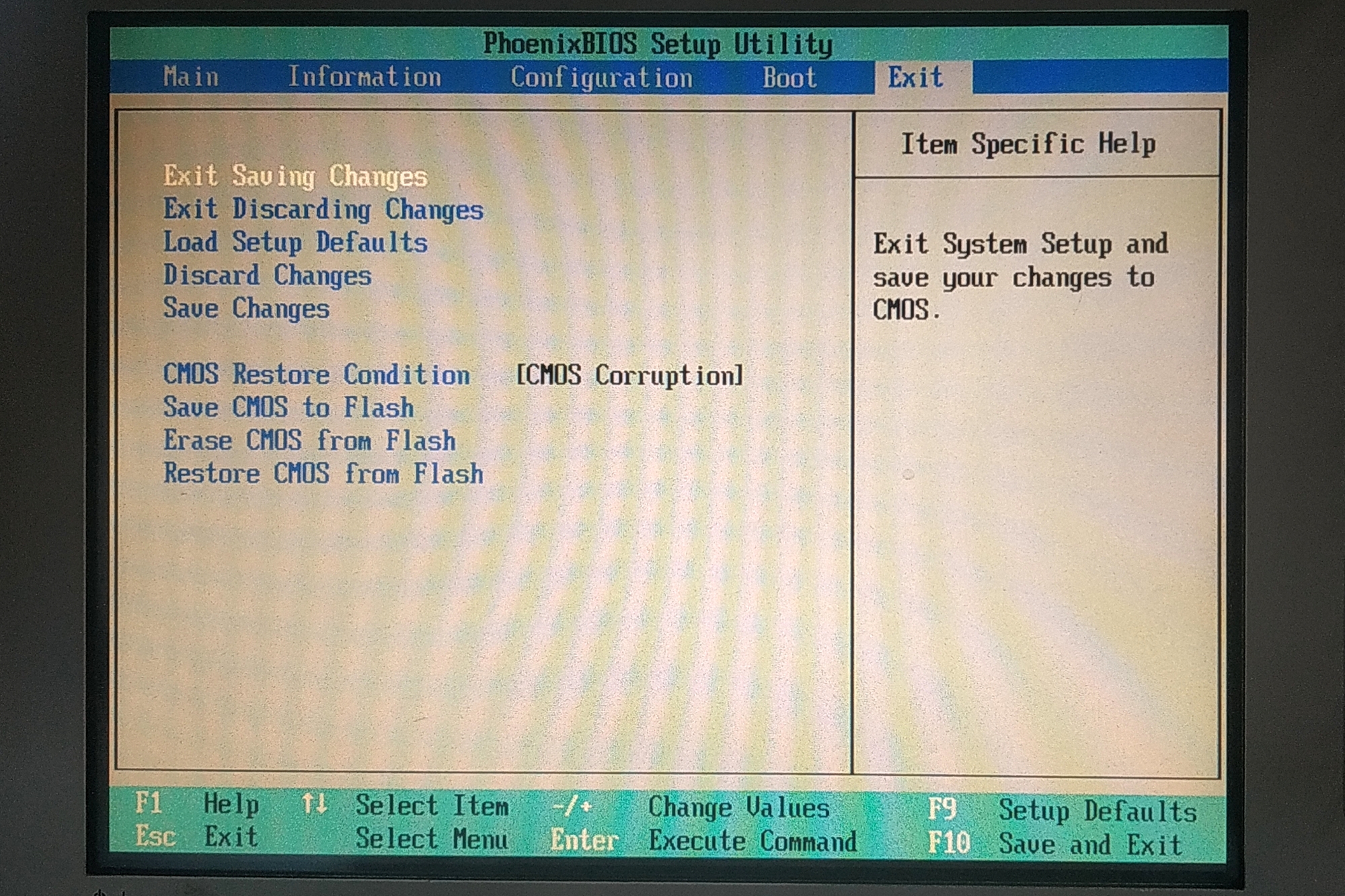Choose Save CMOS to Flash
The height and width of the screenshot is (896, 1345).
pyautogui.click(x=288, y=407)
